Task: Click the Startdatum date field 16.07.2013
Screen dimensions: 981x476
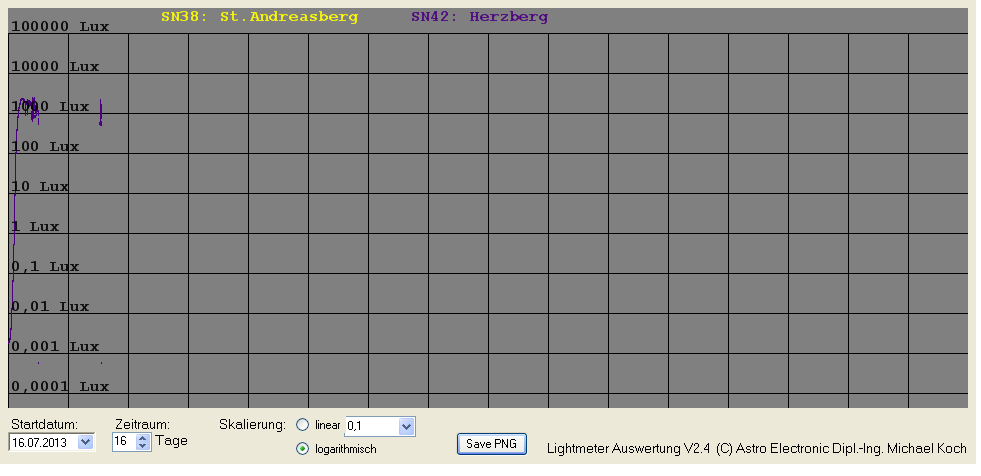Action: click(x=42, y=441)
